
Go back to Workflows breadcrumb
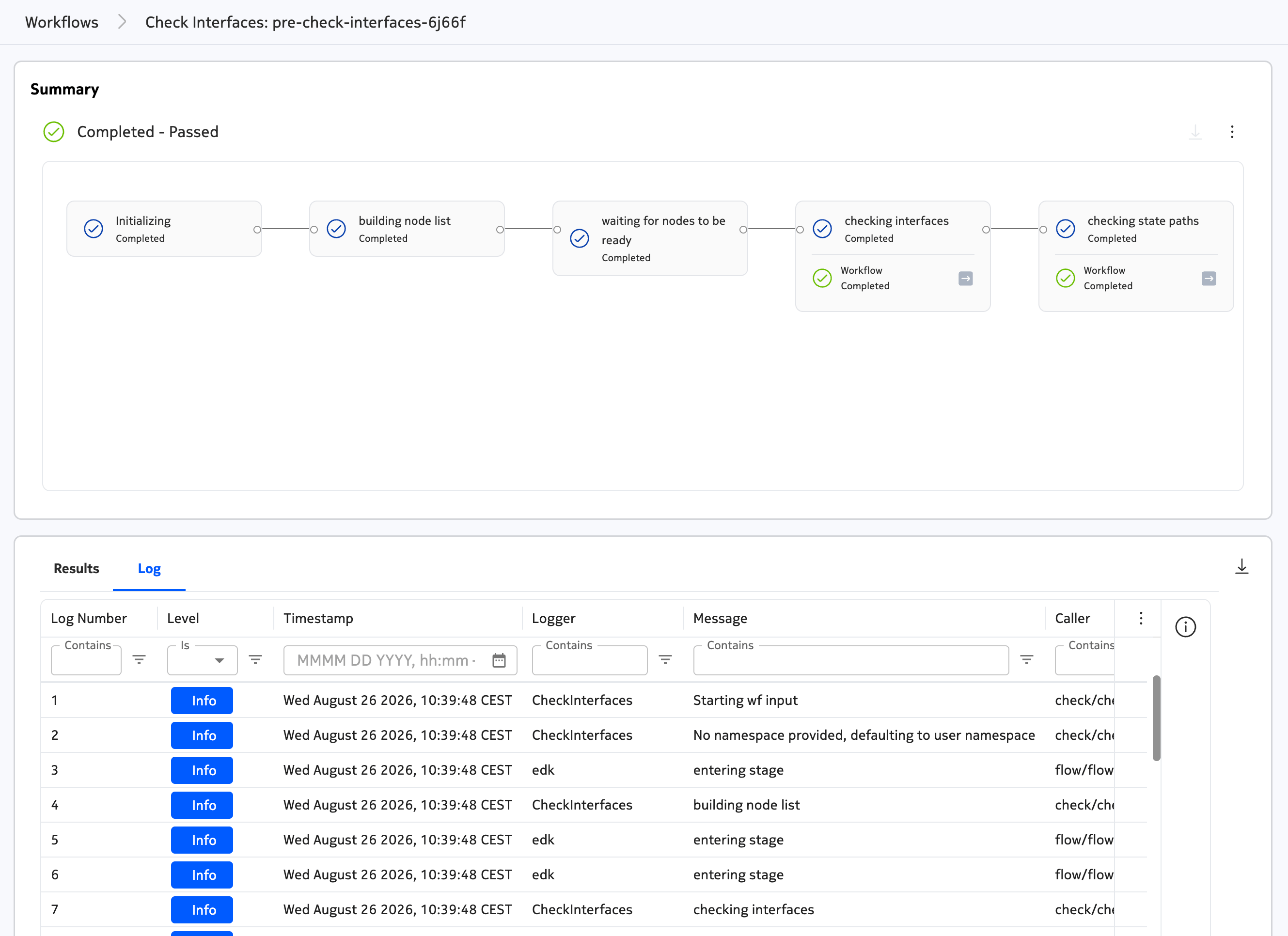[x=62, y=22]
